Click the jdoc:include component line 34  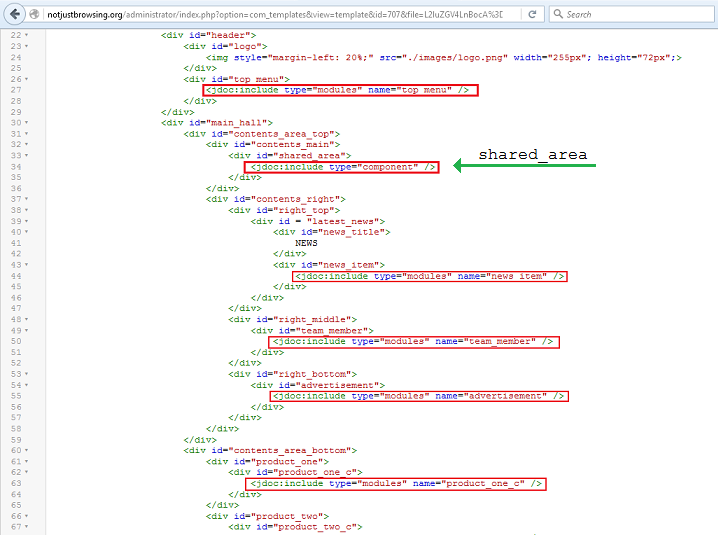[x=344, y=167]
